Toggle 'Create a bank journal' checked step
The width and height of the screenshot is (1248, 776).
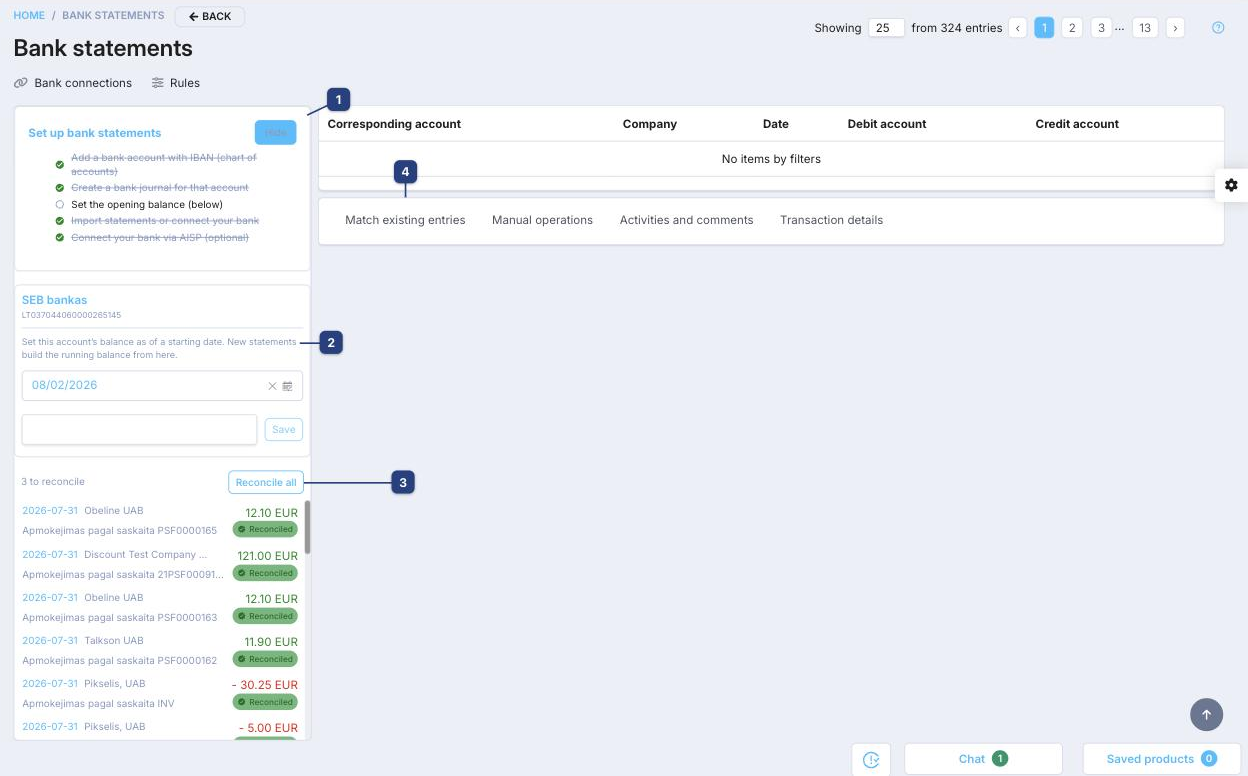click(60, 188)
